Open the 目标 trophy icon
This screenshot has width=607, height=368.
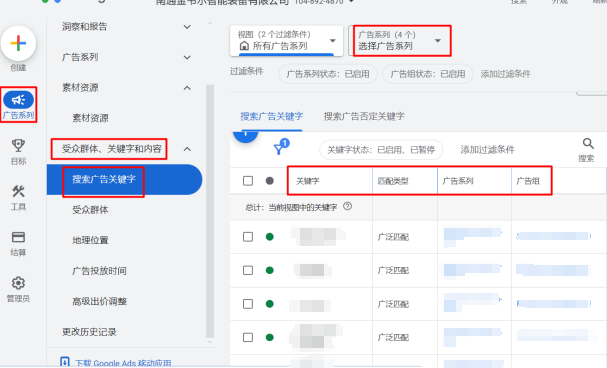pos(18,145)
